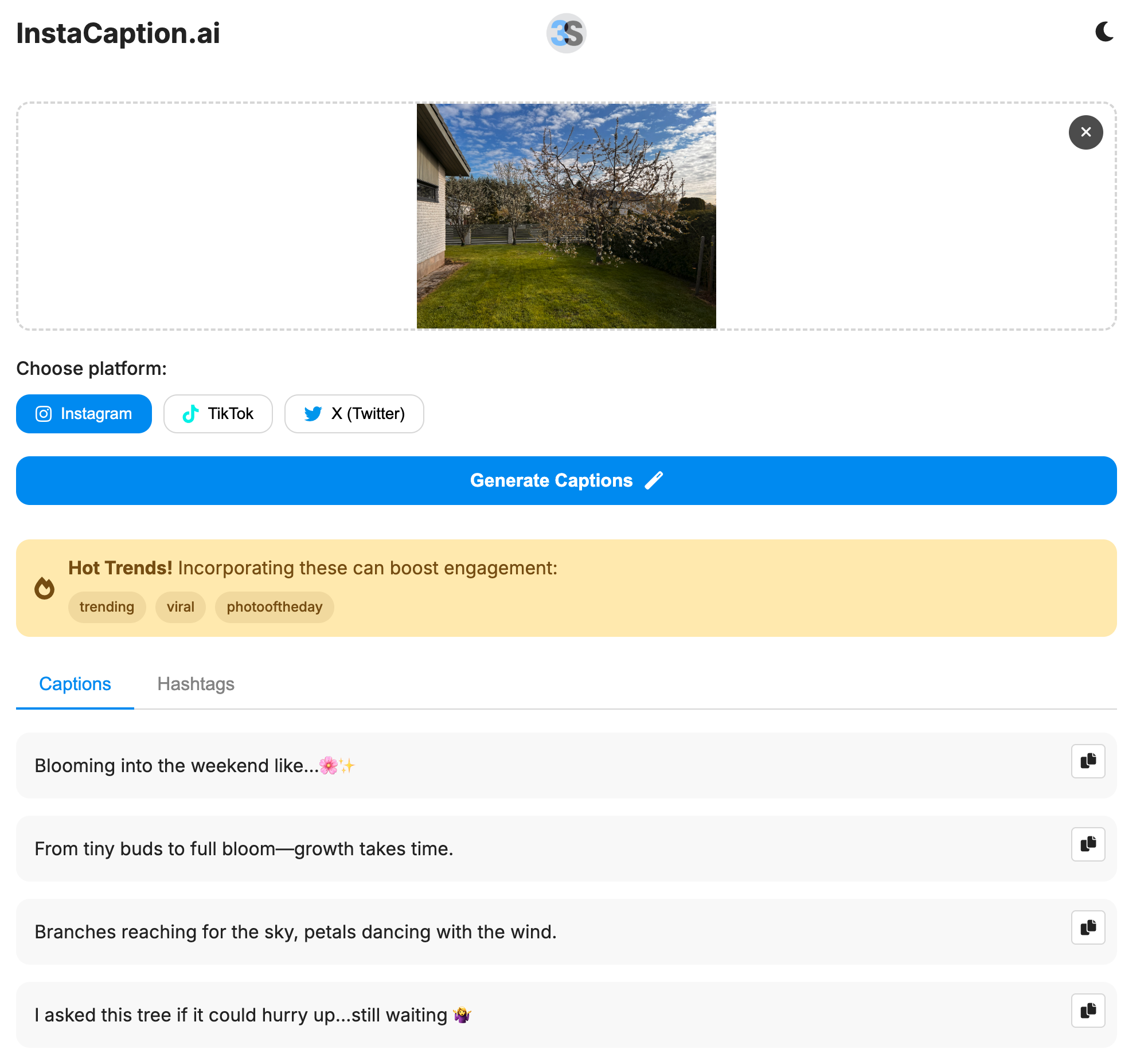Viewport: 1148px width, 1057px height.
Task: Click the pencil icon on Generate button
Action: [654, 480]
